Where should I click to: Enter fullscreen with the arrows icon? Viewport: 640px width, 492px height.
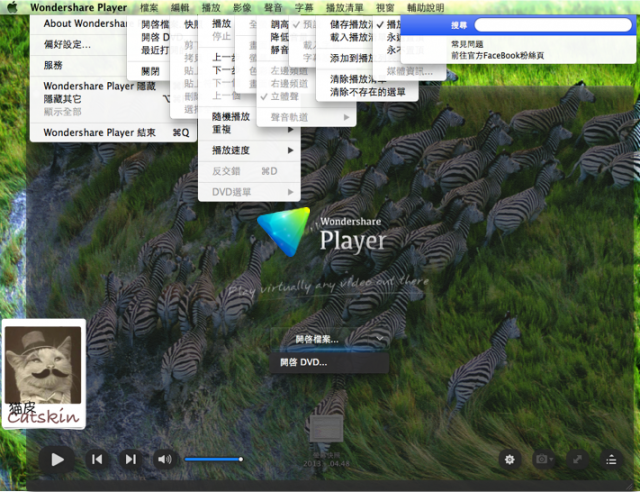[x=577, y=460]
